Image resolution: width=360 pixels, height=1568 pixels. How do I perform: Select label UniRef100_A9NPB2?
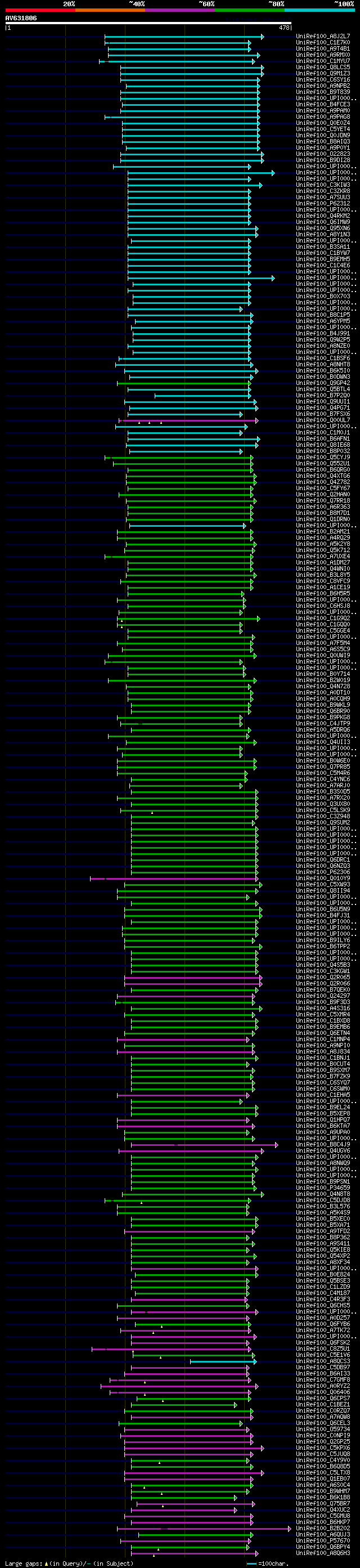(323, 86)
